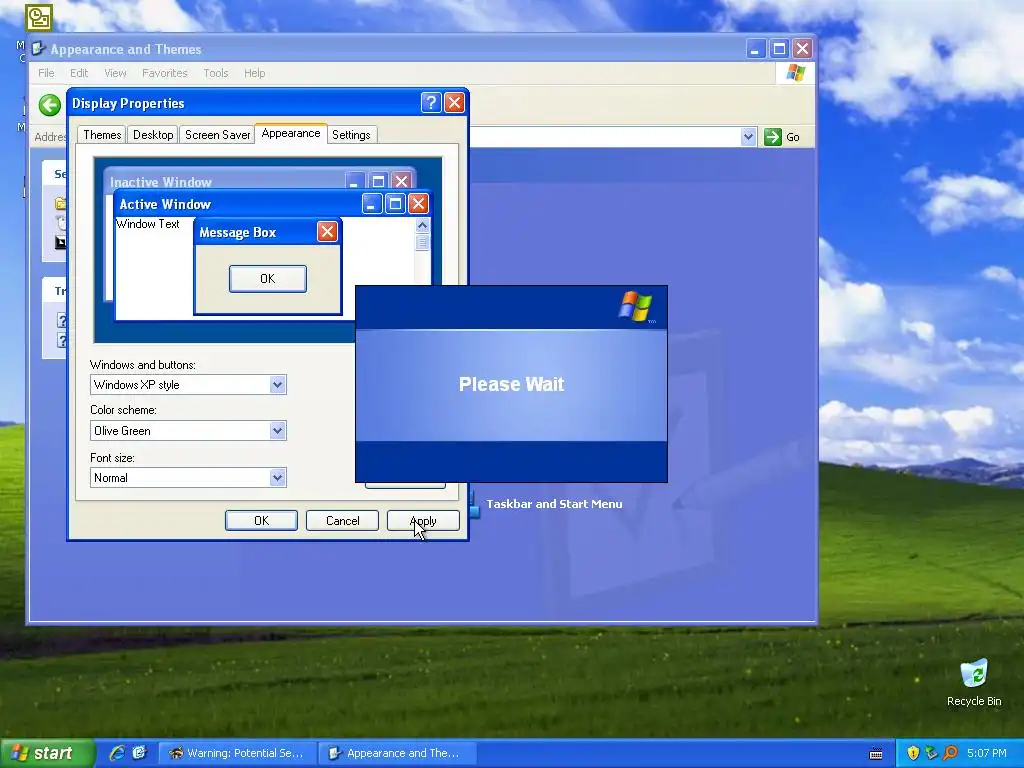The height and width of the screenshot is (768, 1024).
Task: Click the Window Text sample in preview
Action: point(148,224)
